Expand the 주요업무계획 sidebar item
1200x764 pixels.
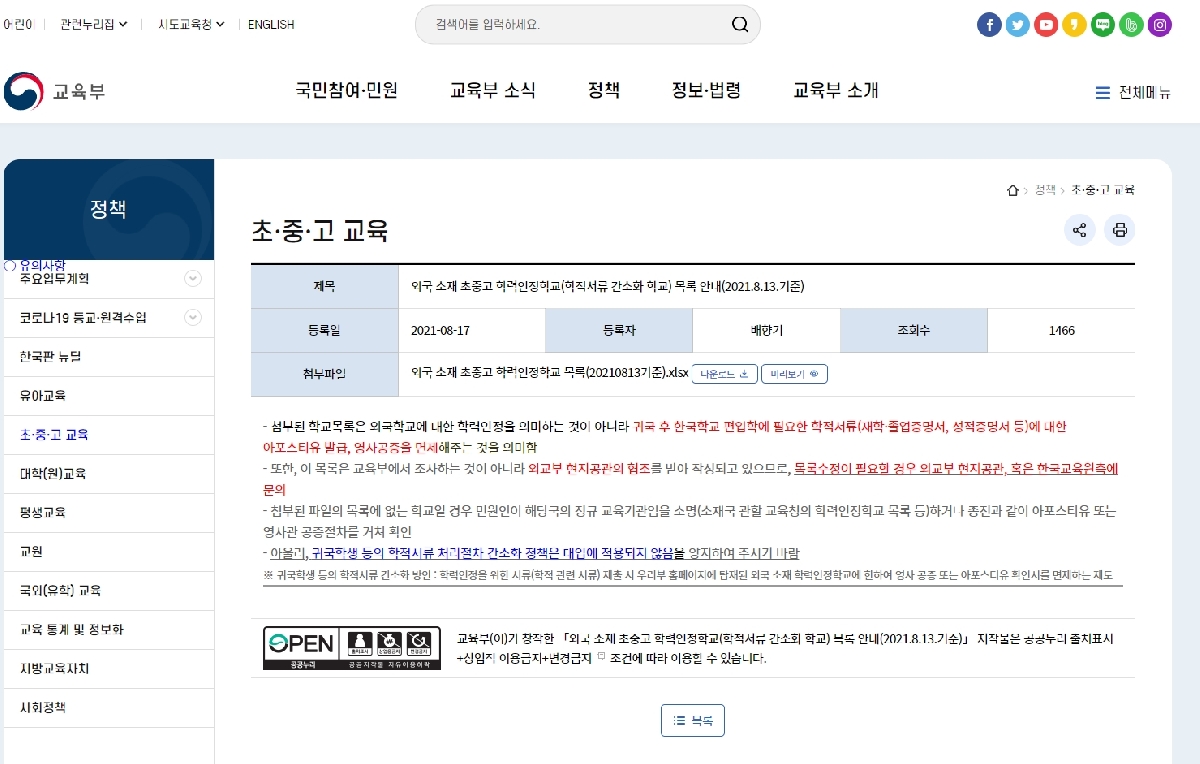pos(193,279)
